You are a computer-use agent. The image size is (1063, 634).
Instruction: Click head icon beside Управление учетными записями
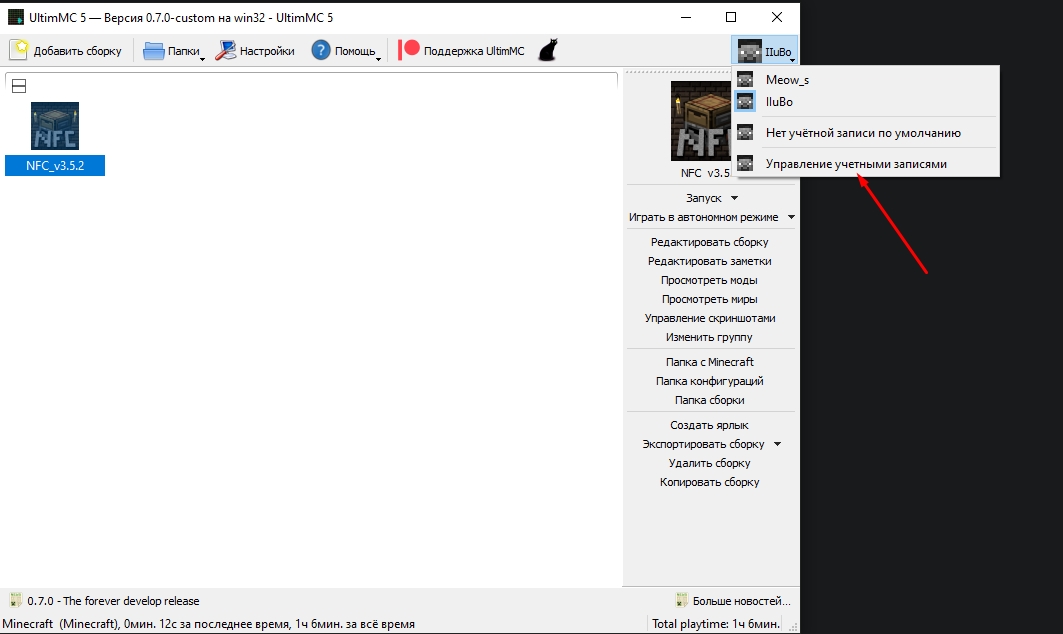click(745, 164)
